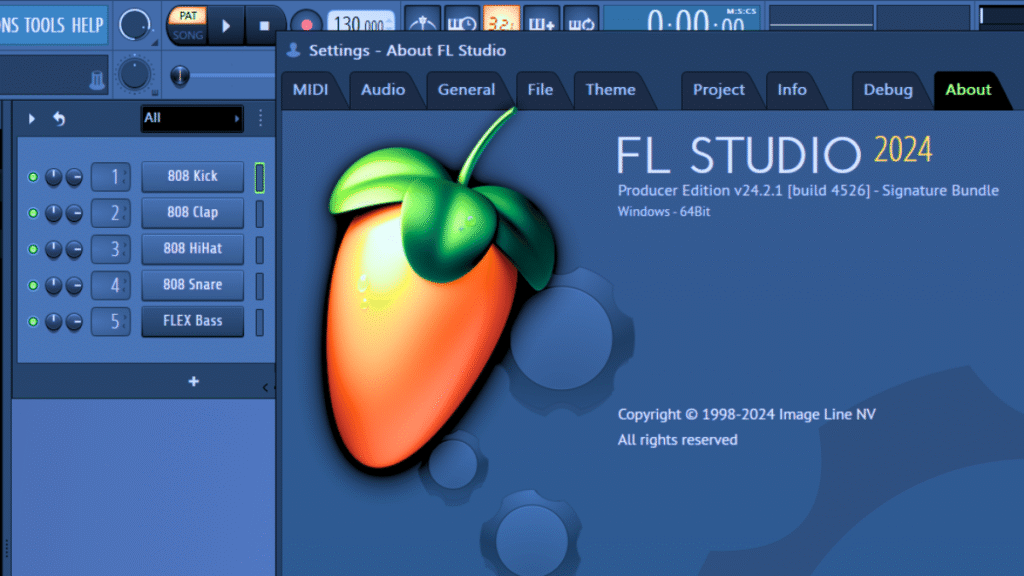The width and height of the screenshot is (1024, 576).
Task: Arm the record button
Action: (x=306, y=24)
